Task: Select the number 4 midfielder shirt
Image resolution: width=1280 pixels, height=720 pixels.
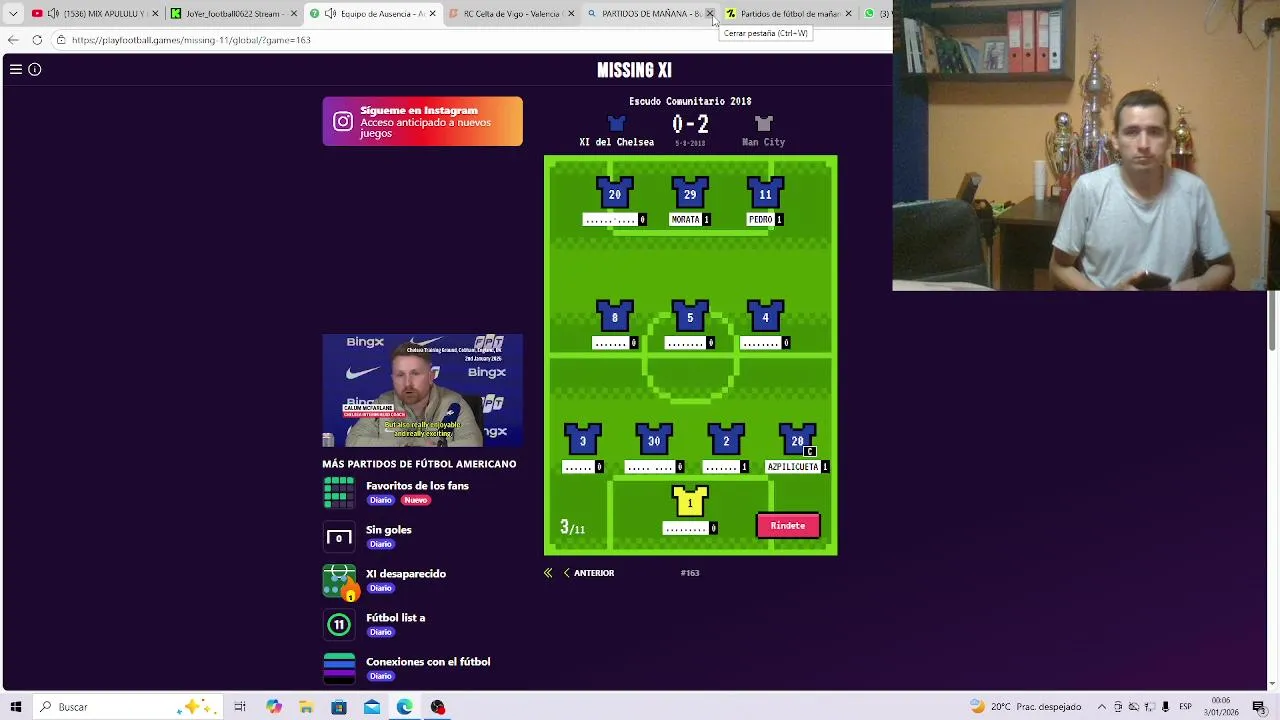Action: [x=765, y=317]
